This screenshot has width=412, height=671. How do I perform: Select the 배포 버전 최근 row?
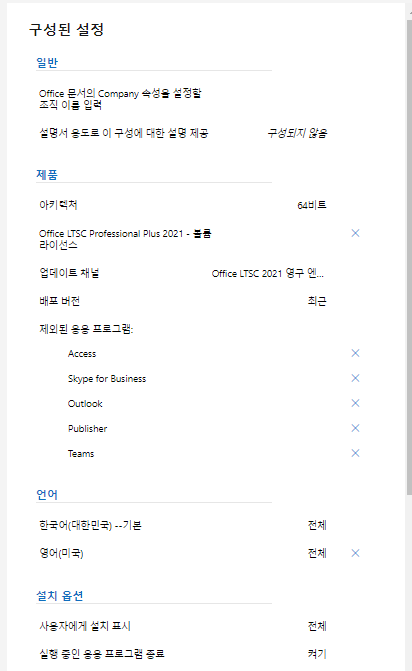[x=183, y=301]
